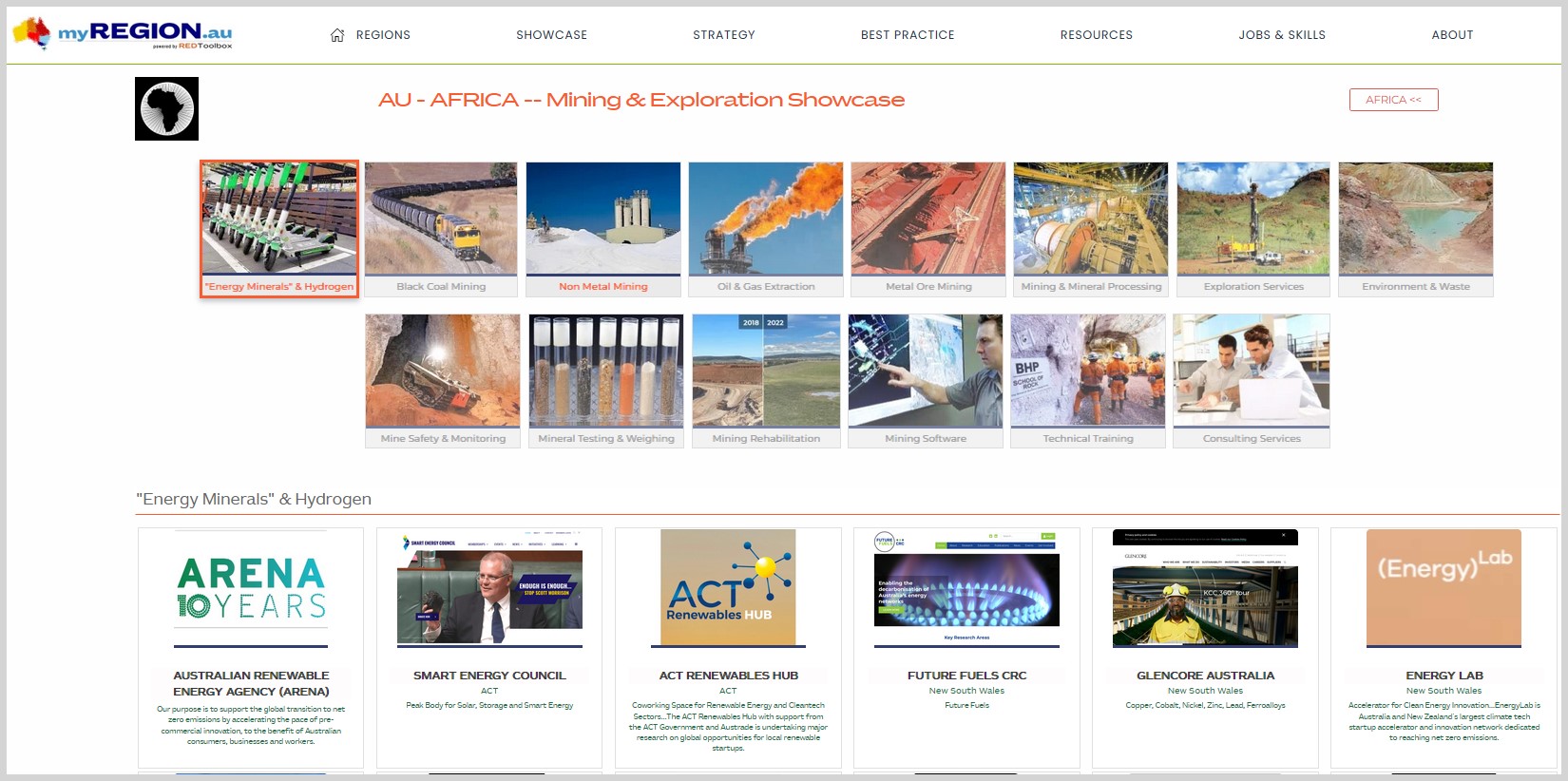Go to the Best Practice menu
The height and width of the screenshot is (781, 1568).
908,35
